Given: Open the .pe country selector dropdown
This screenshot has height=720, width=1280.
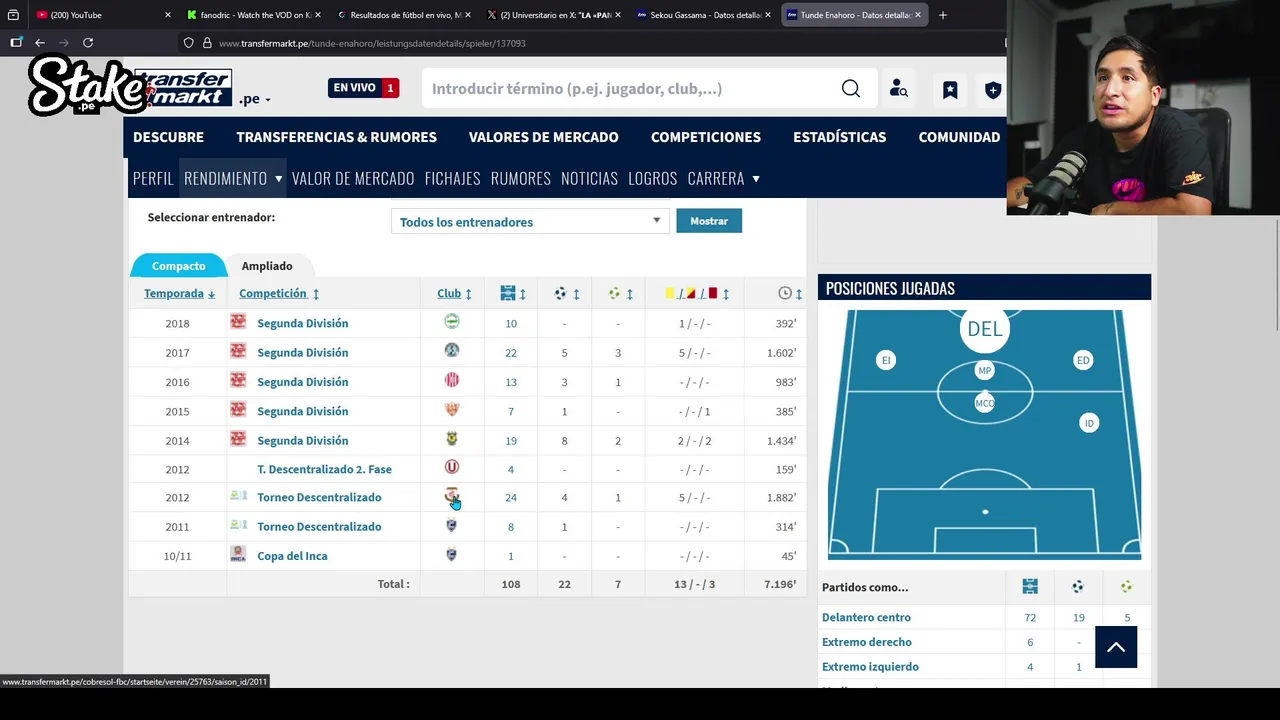Looking at the screenshot, I should tap(254, 99).
